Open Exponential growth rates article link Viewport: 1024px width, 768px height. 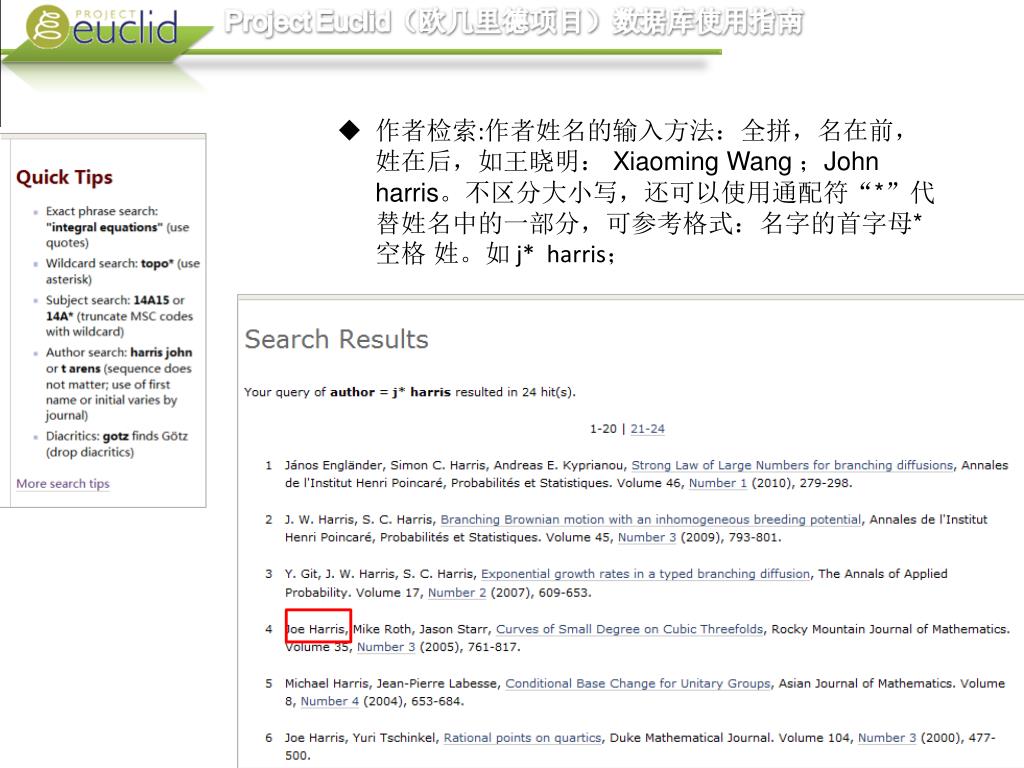pos(645,573)
